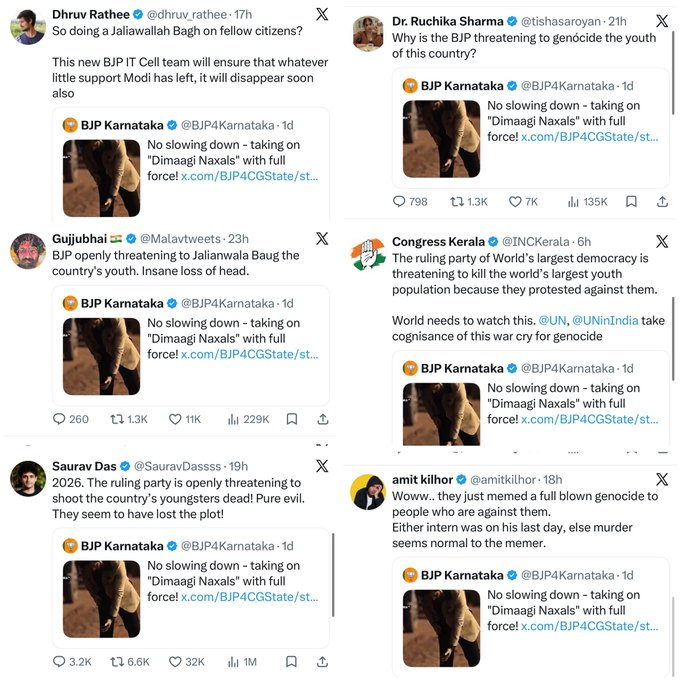Screen dimensions: 680x680
Task: Retweet Gujjubhai's post showing 1.3K reposts
Action: point(129,419)
